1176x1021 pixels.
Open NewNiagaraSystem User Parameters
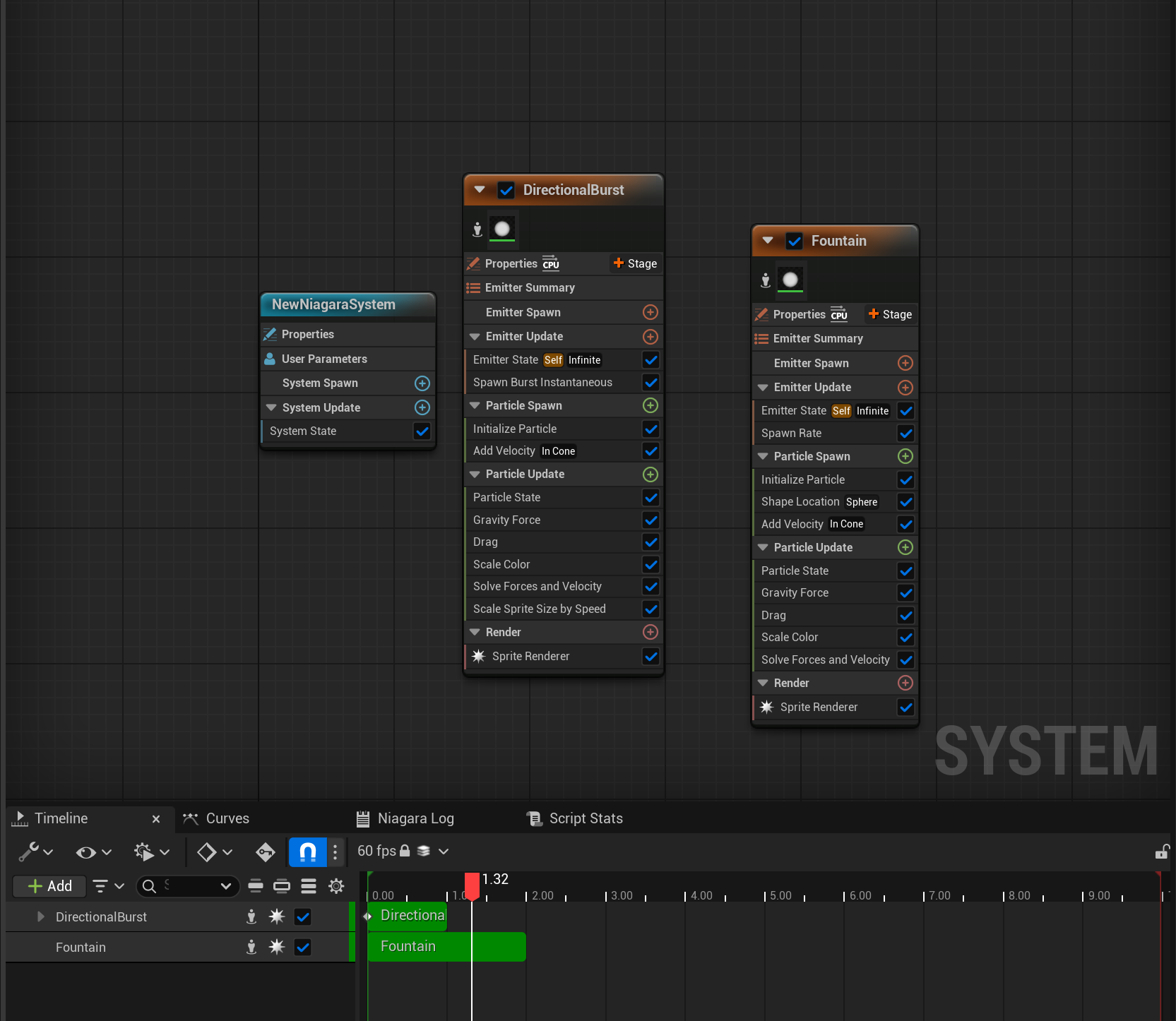pyautogui.click(x=348, y=359)
